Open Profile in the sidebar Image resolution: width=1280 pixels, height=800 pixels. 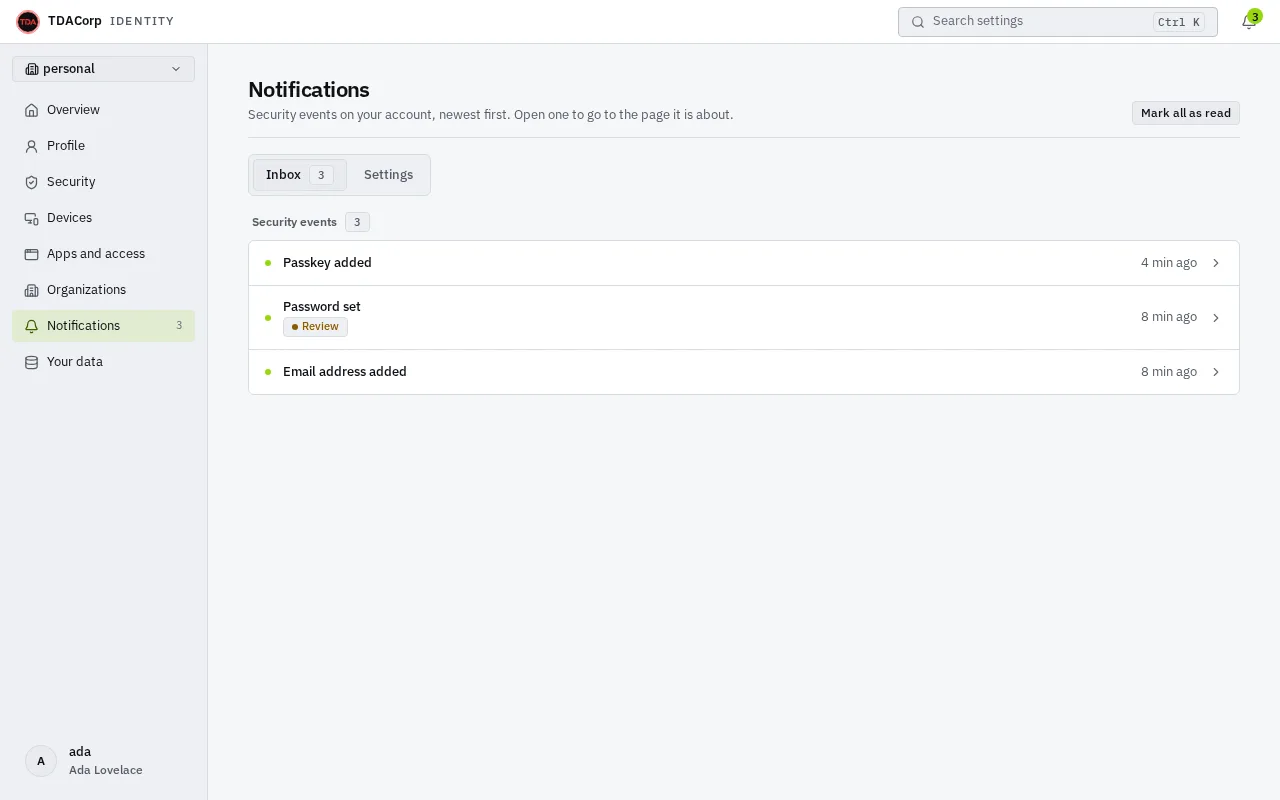(x=103, y=146)
